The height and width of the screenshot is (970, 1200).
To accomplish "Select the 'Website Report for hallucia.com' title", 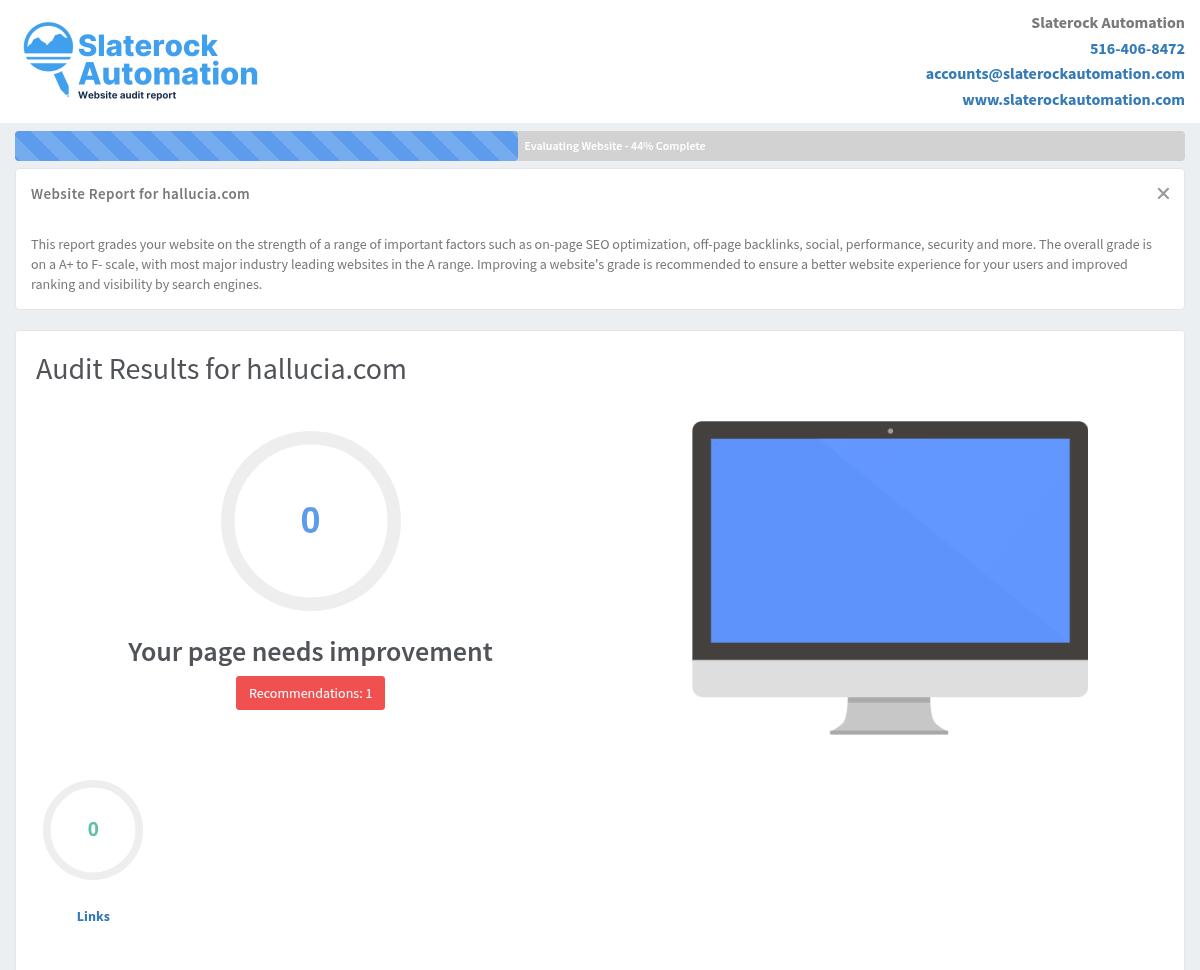I will click(x=140, y=194).
